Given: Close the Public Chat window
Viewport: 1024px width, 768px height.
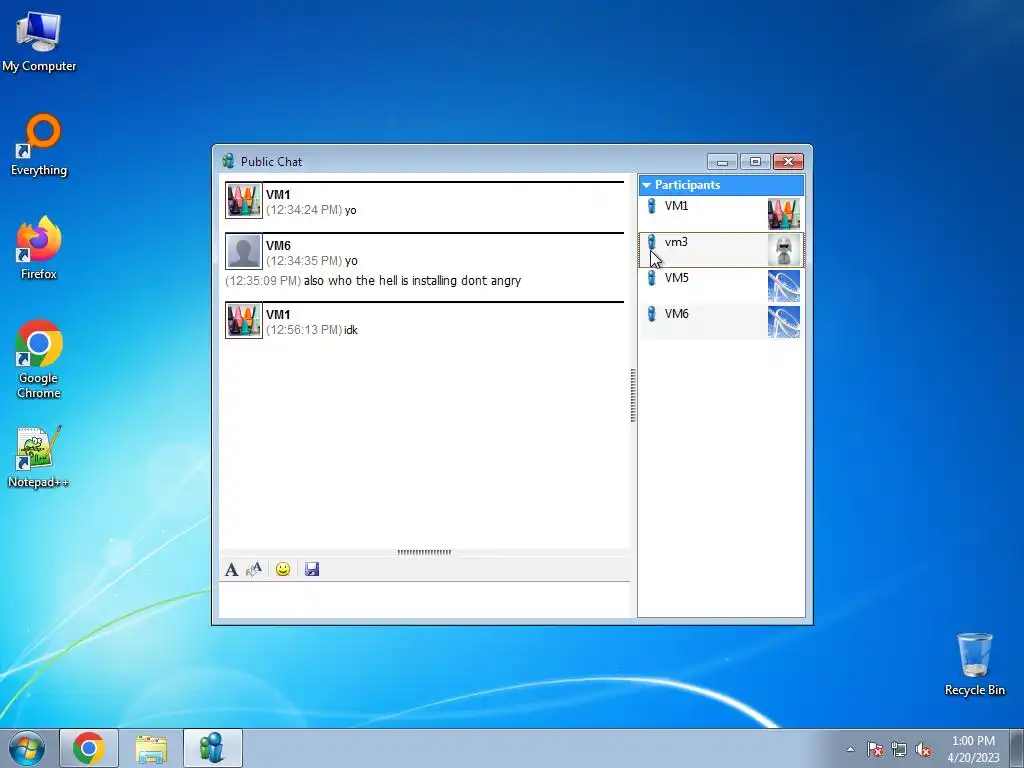Looking at the screenshot, I should (x=788, y=161).
